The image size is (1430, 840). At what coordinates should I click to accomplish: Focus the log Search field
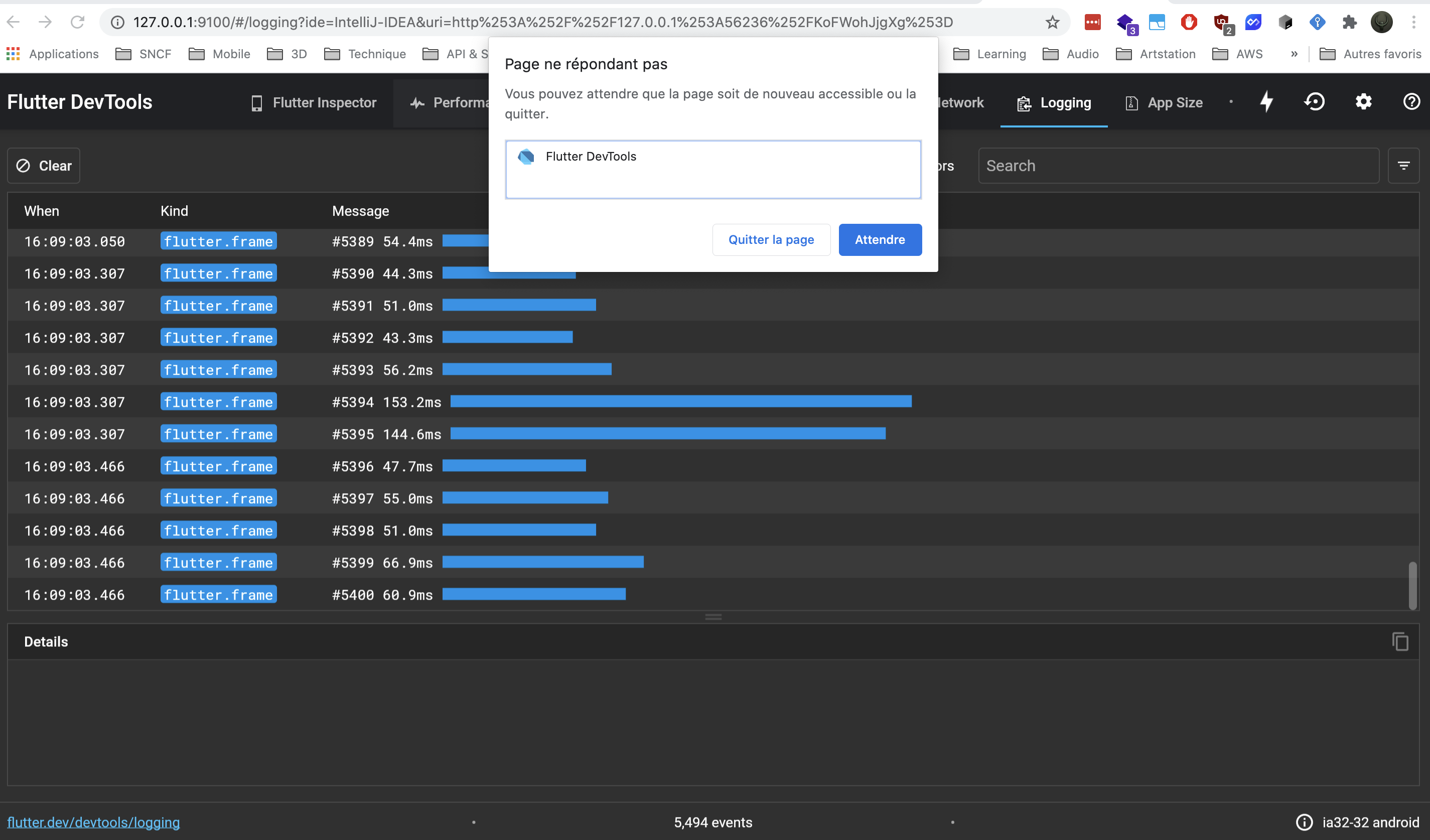(1178, 166)
